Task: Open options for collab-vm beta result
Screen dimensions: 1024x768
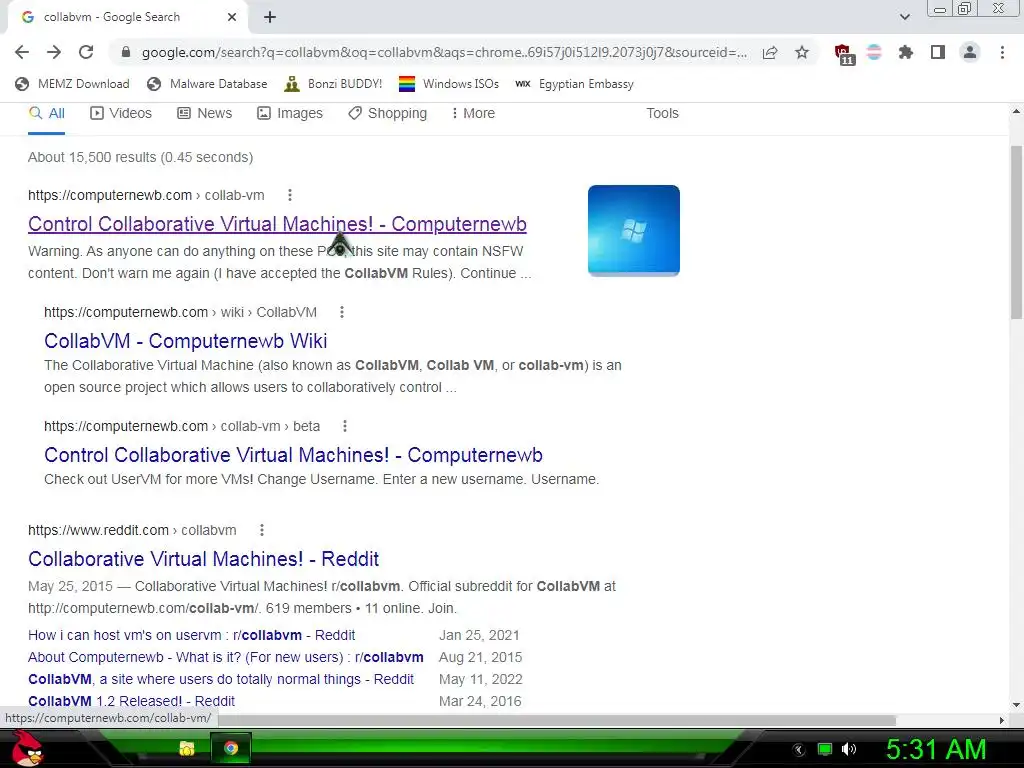Action: (345, 426)
